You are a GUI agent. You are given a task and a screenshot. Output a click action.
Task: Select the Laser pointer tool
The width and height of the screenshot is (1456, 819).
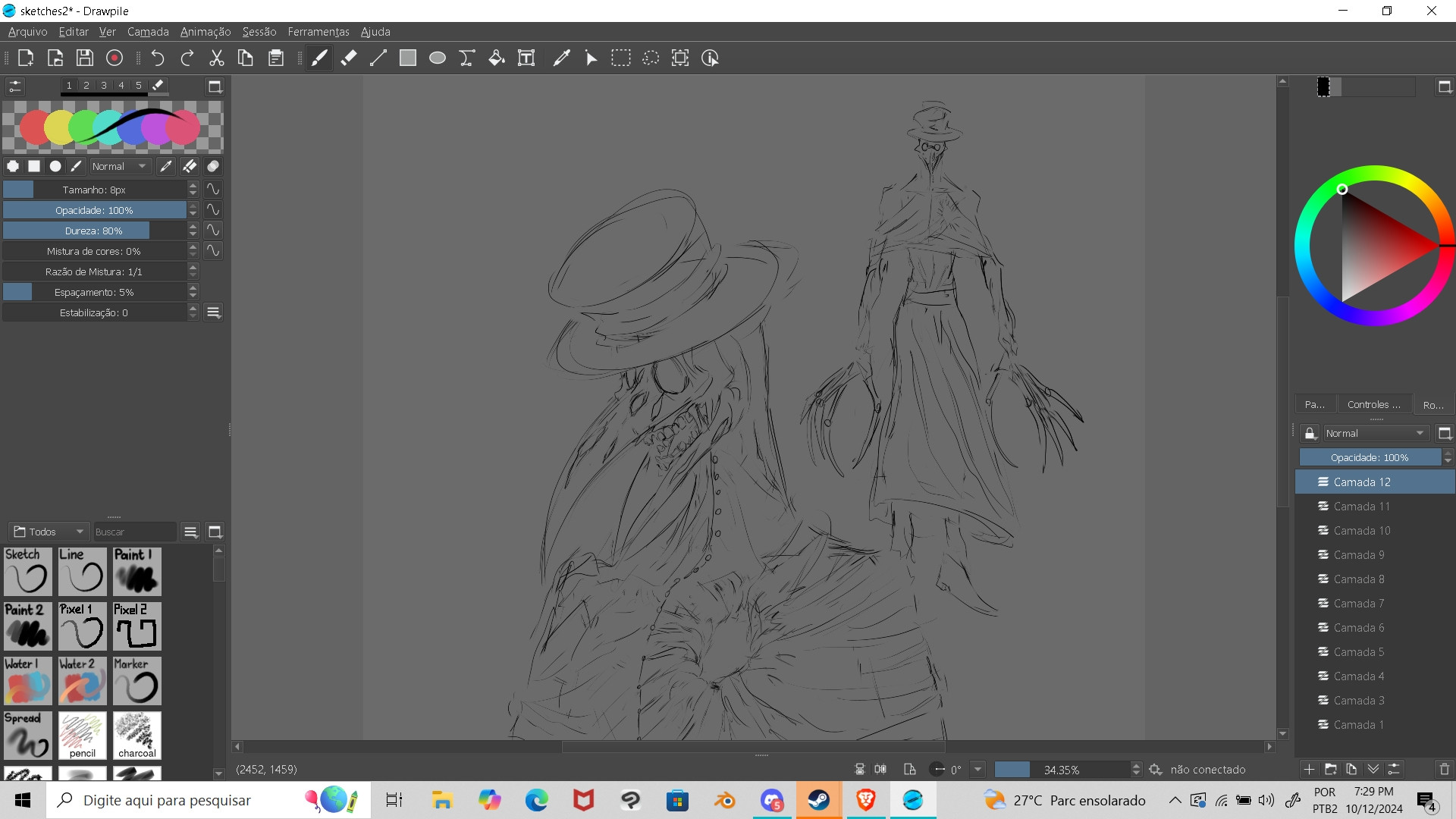coord(591,58)
